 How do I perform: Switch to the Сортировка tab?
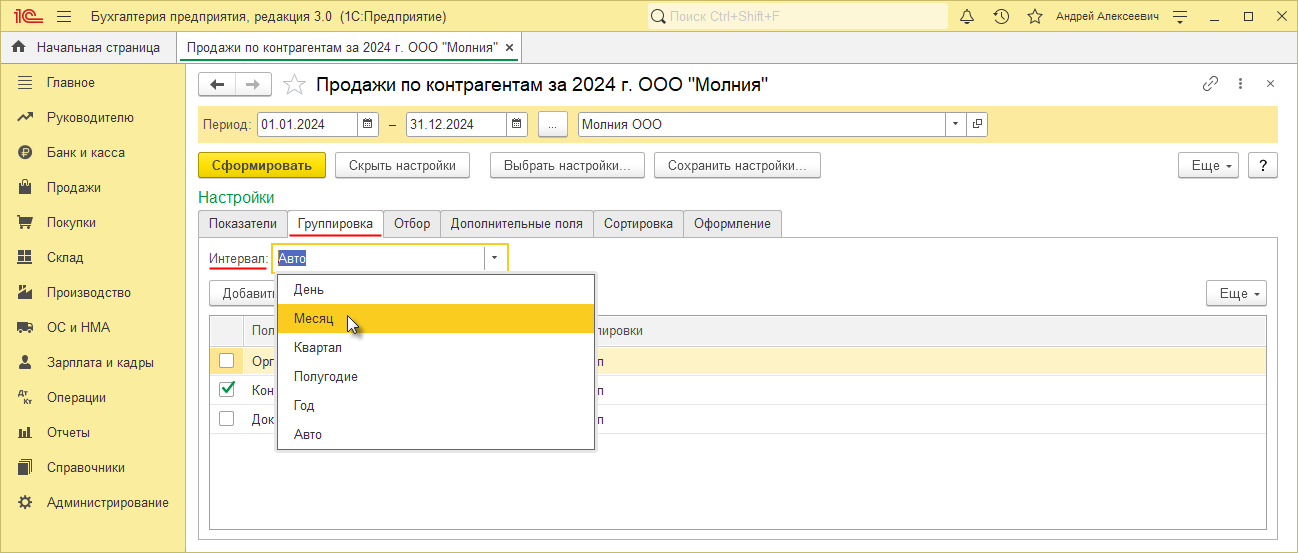638,224
